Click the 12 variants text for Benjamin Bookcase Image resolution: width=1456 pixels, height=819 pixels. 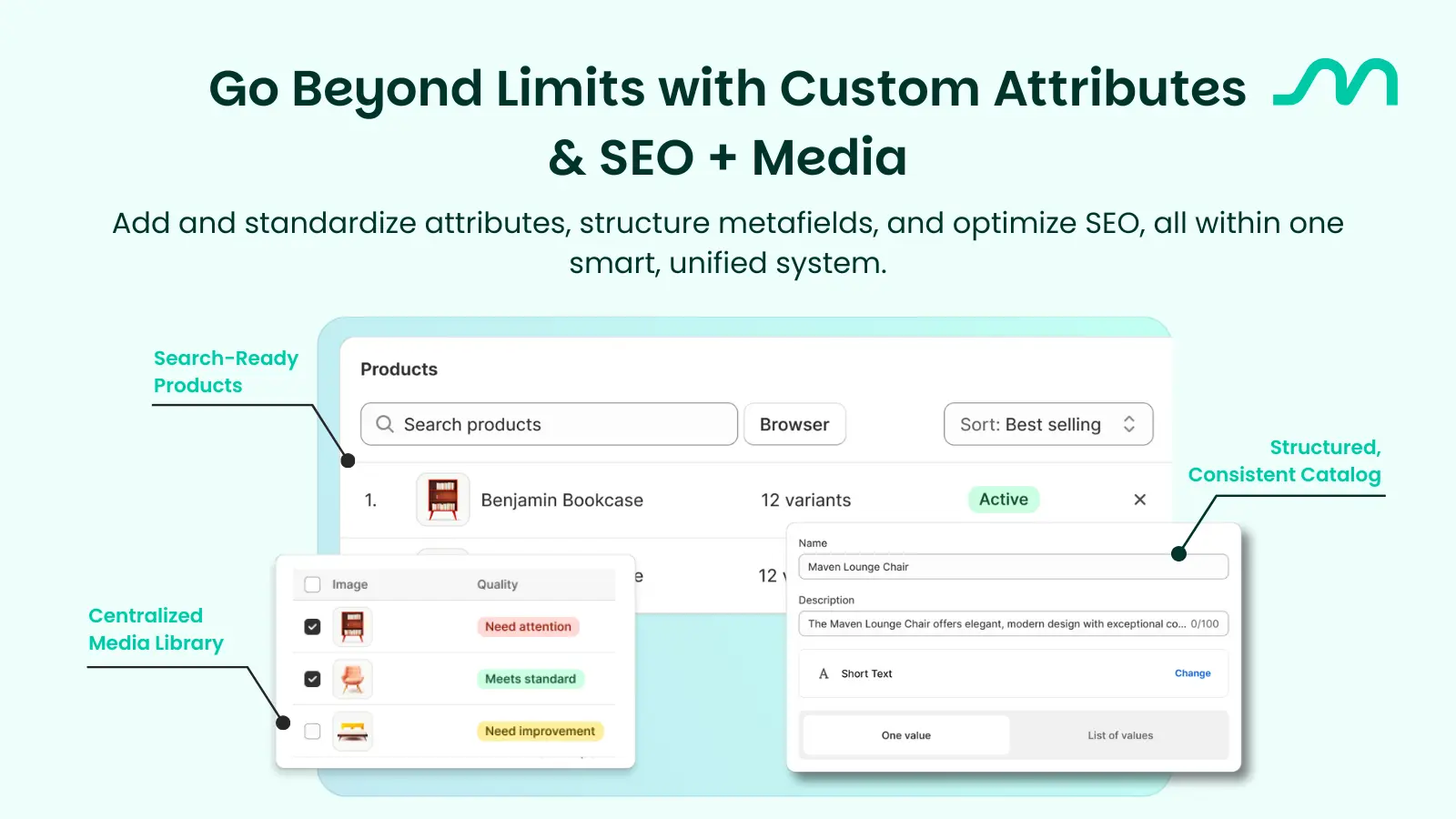[x=805, y=500]
